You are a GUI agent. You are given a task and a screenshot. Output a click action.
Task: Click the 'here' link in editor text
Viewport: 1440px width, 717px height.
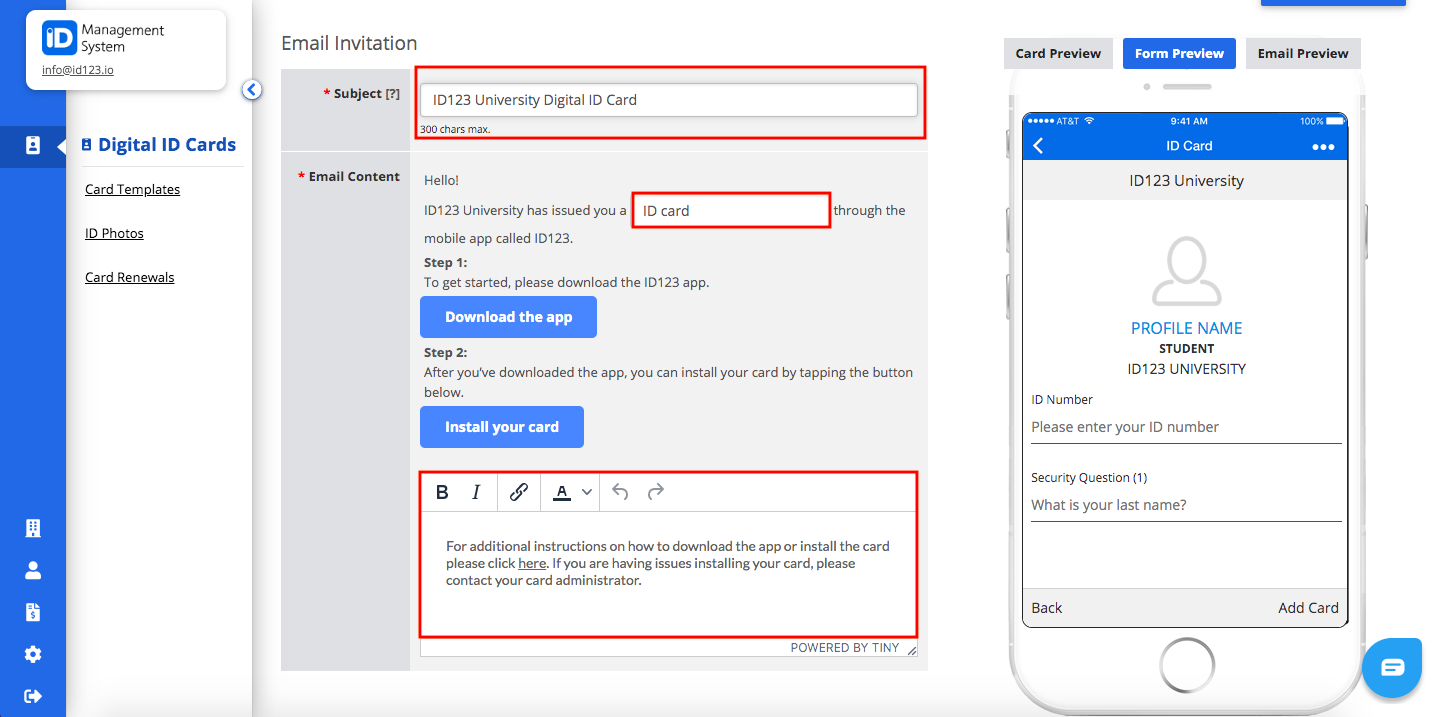coord(532,563)
